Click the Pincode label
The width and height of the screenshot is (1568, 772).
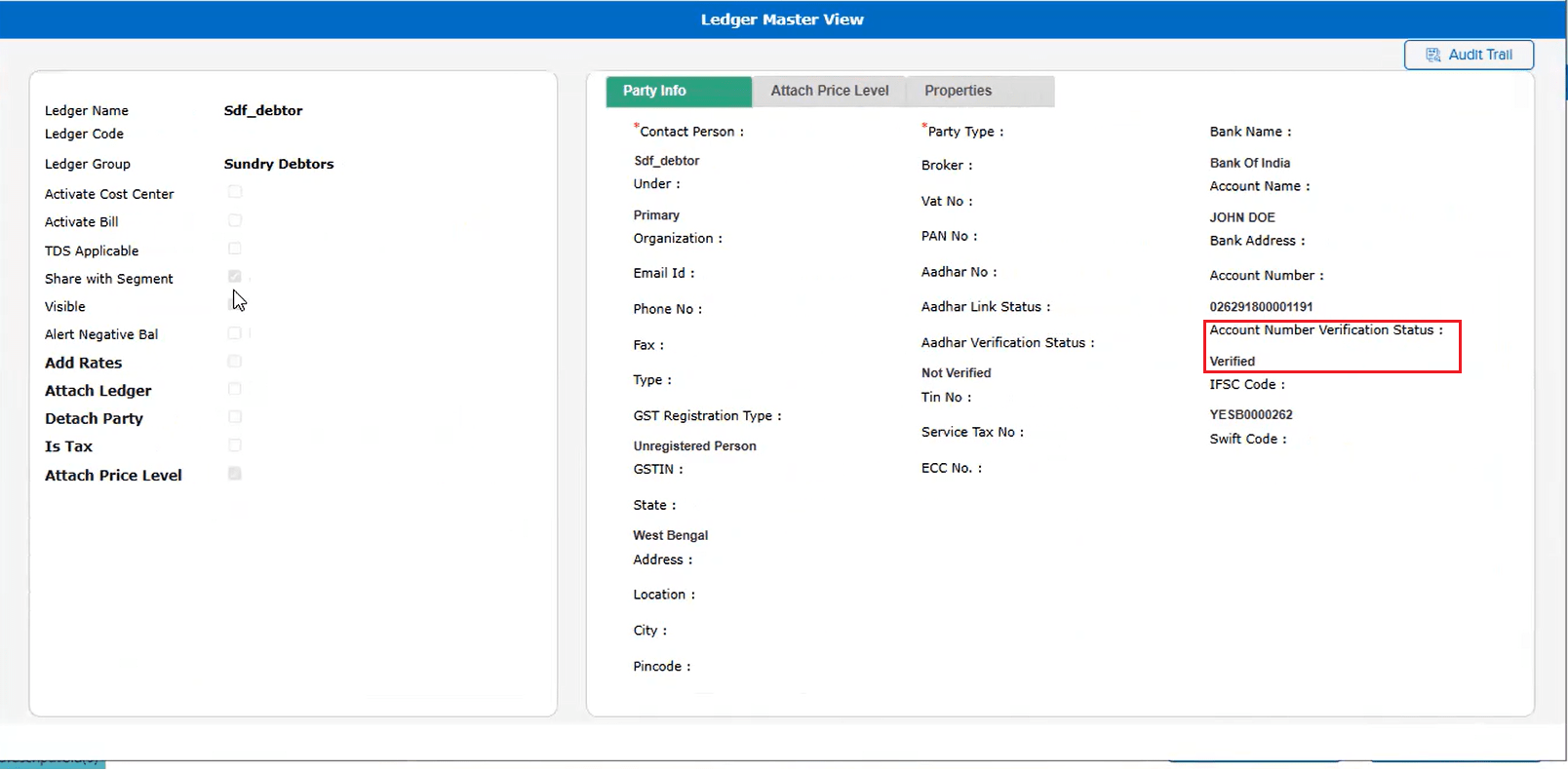[x=661, y=667]
